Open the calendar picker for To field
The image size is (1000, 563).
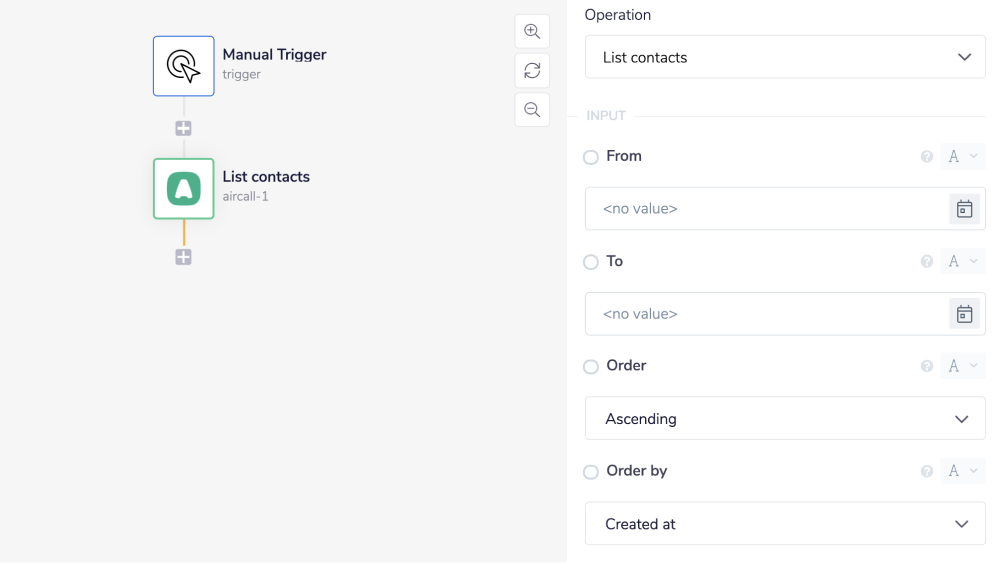(x=964, y=314)
